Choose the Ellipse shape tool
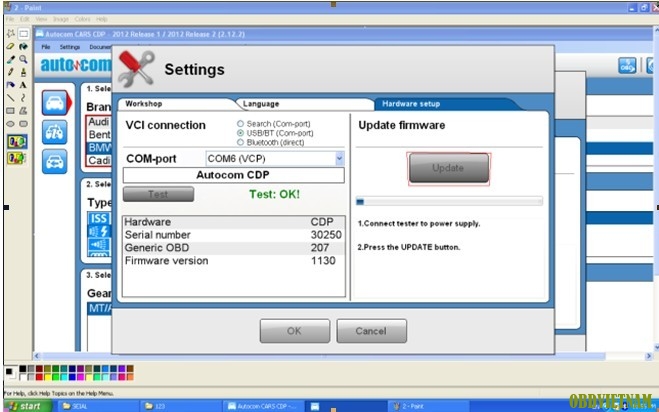Viewport: 659px width, 412px height. pyautogui.click(x=11, y=124)
